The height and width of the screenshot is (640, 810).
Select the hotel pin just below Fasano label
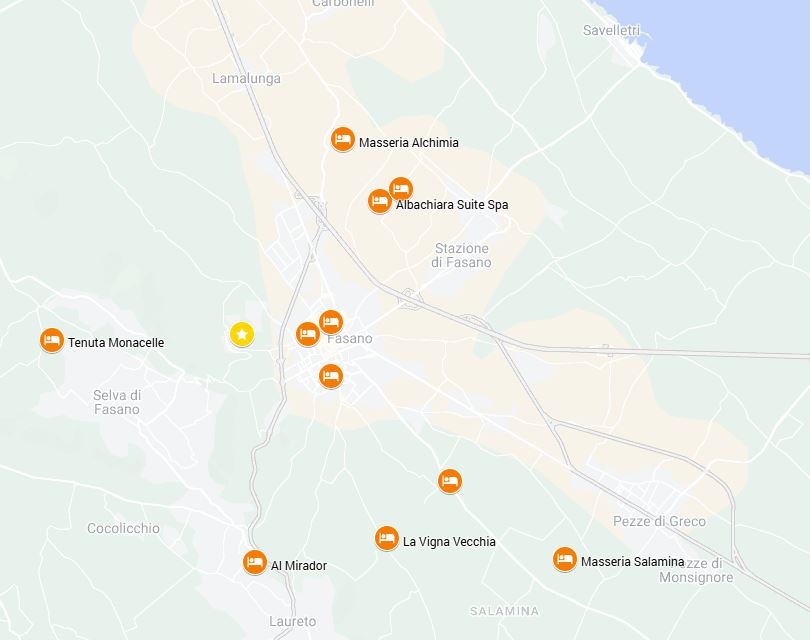point(331,376)
